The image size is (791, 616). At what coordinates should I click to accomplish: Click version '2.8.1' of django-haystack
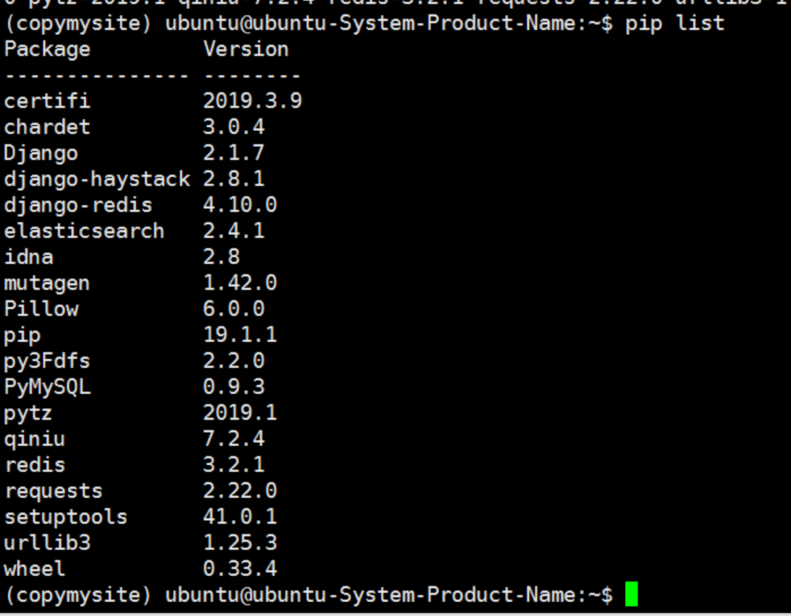point(234,179)
